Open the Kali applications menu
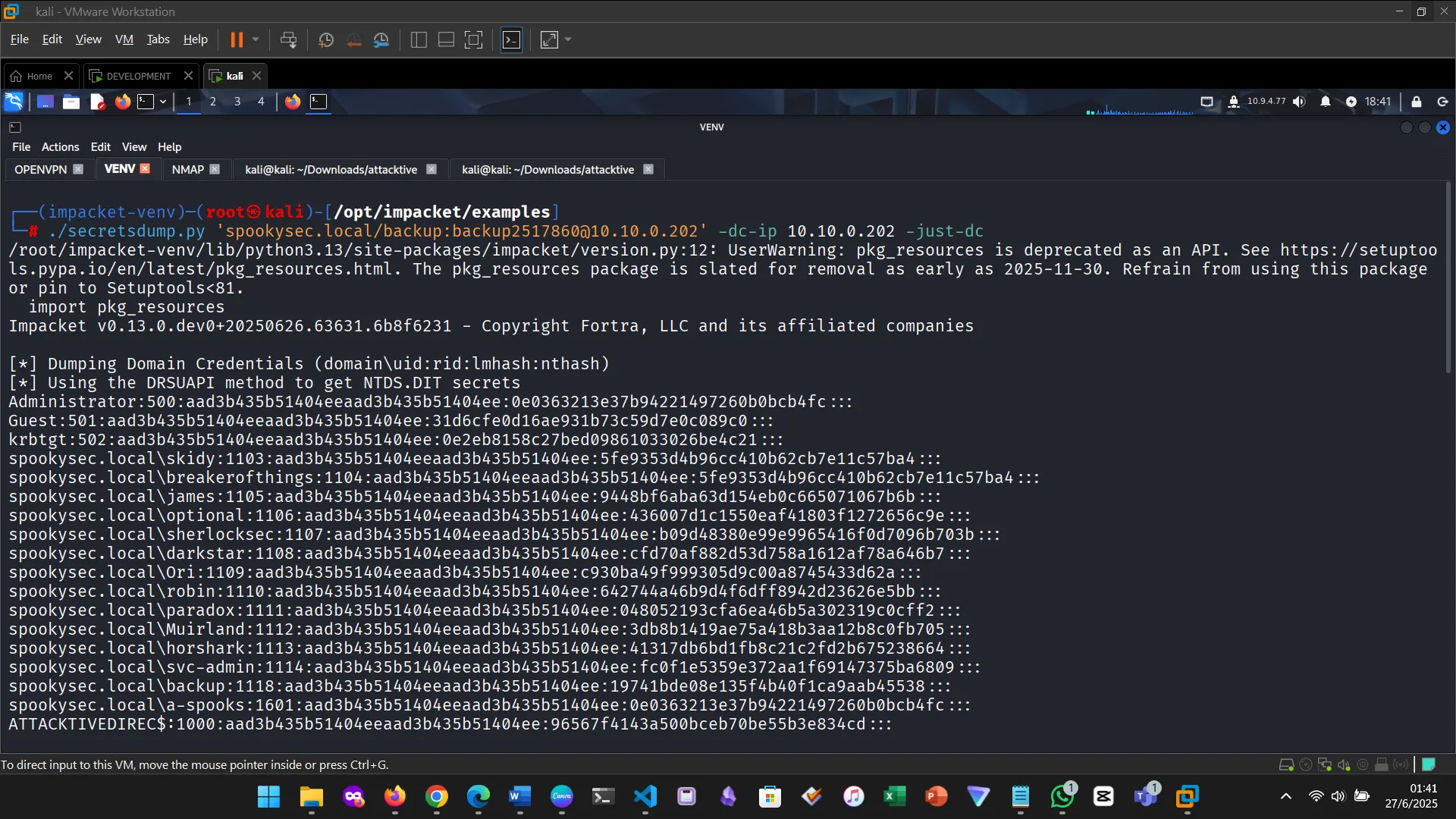The height and width of the screenshot is (819, 1456). point(14,101)
